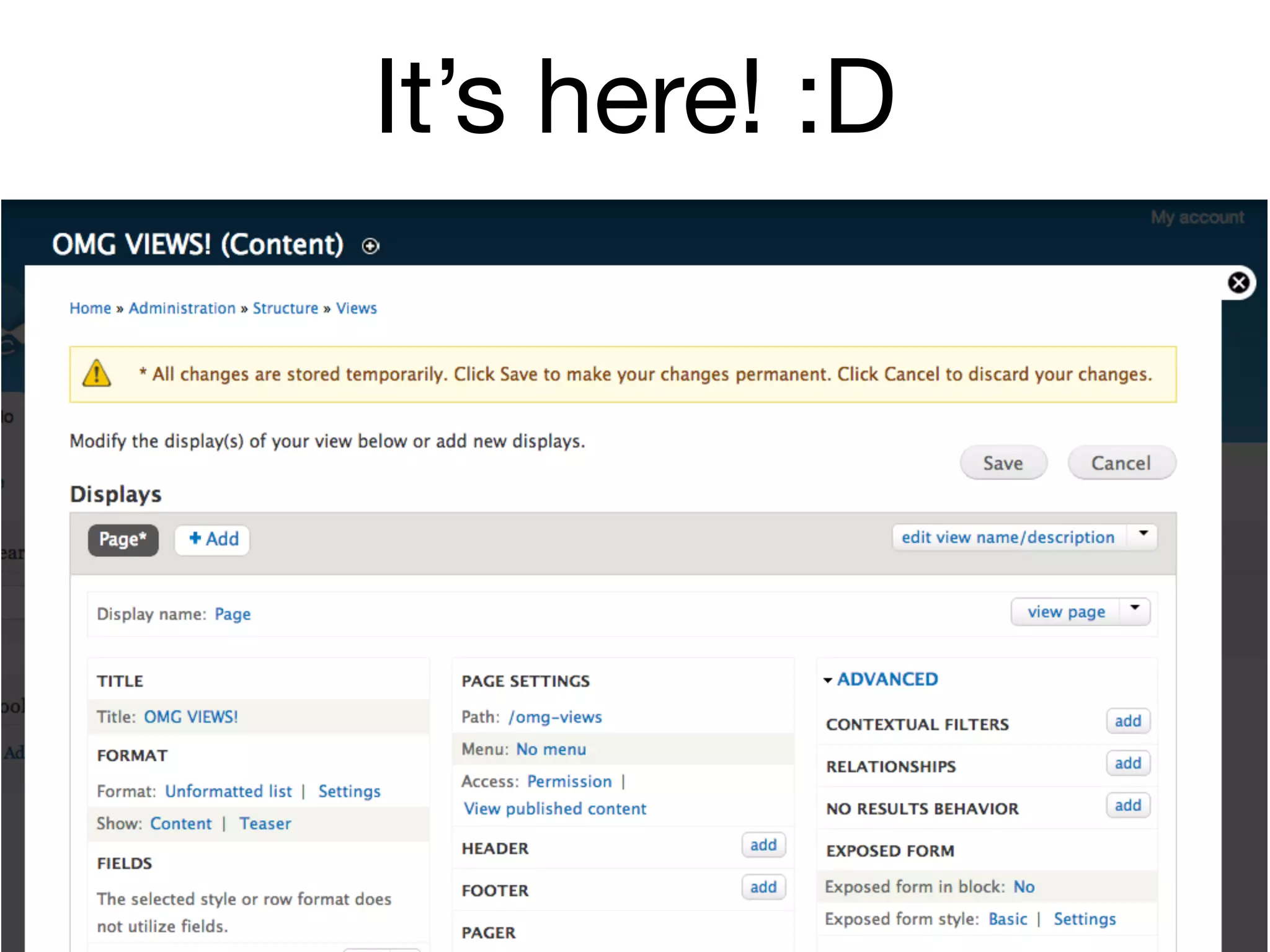Open My account link
Screen dimensions: 1270x952
[x=1197, y=218]
